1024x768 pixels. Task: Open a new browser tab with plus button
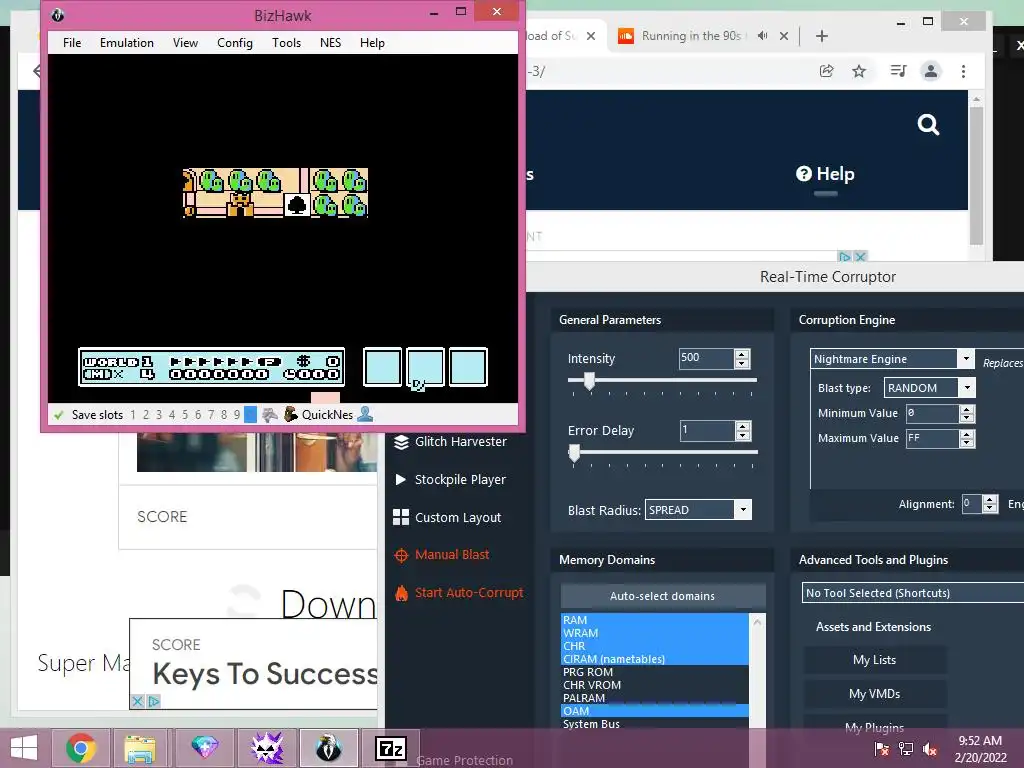coord(822,36)
